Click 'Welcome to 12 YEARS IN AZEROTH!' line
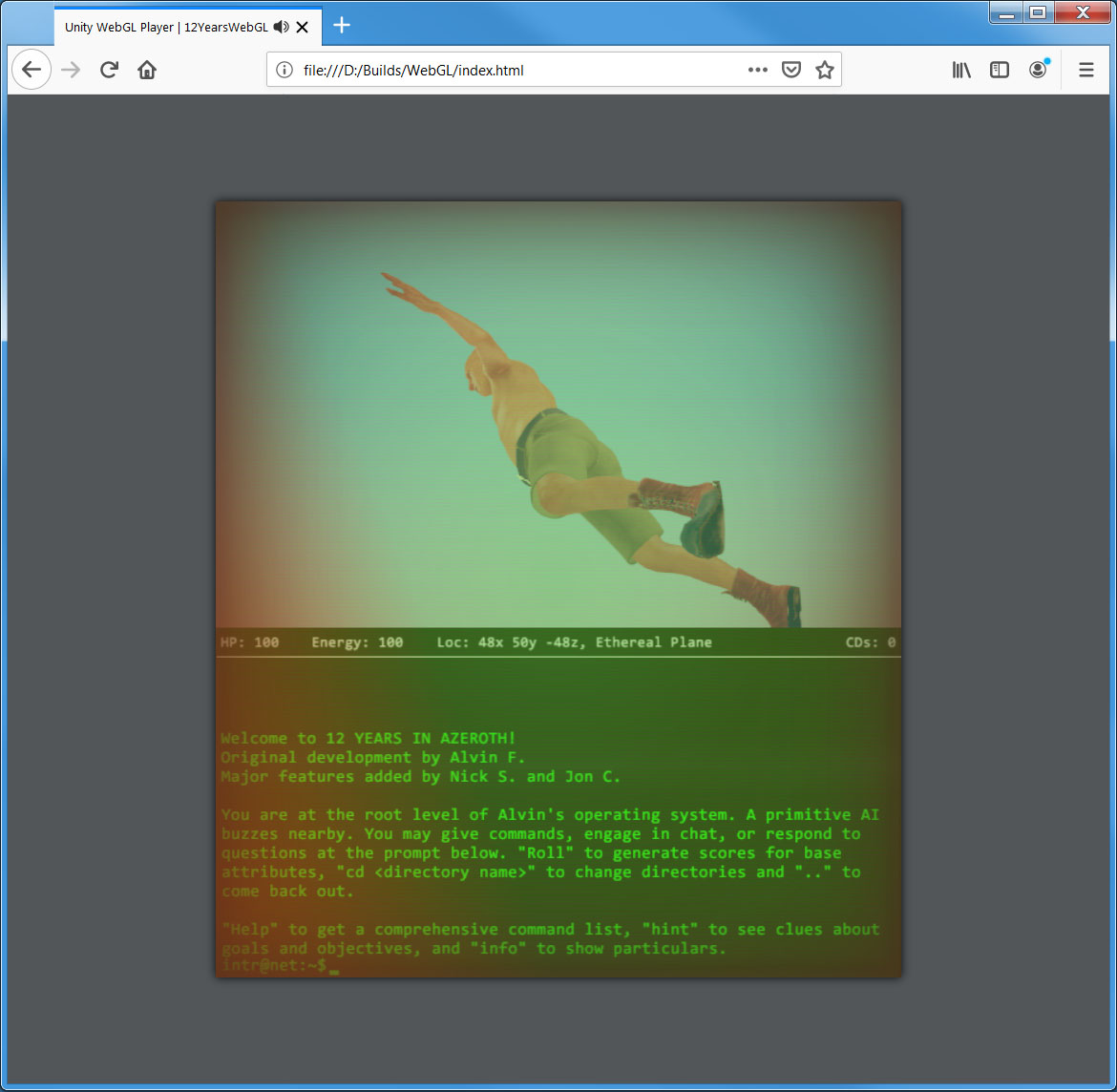This screenshot has height=1092, width=1117. pyautogui.click(x=369, y=738)
